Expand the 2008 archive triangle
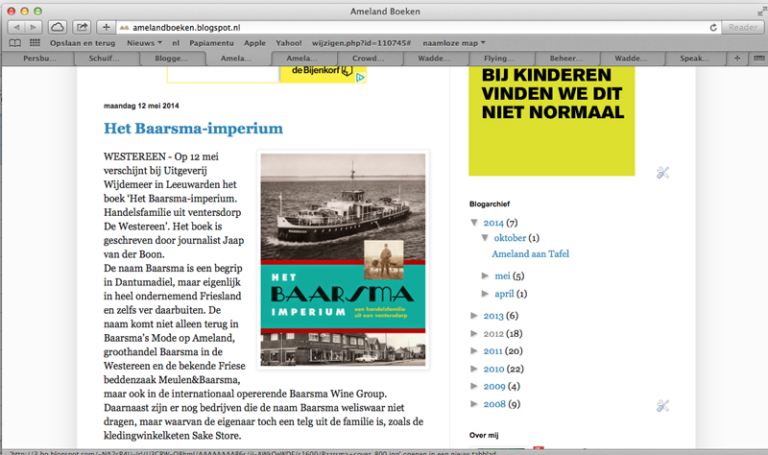 click(x=474, y=404)
